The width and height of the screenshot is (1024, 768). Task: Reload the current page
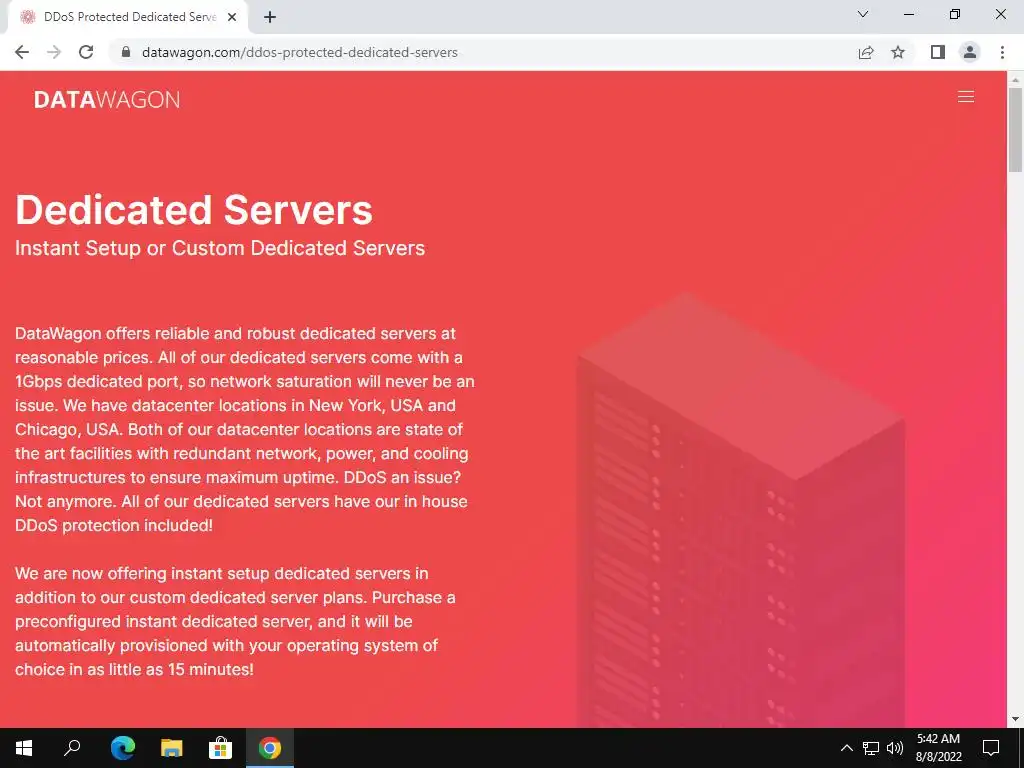86,52
